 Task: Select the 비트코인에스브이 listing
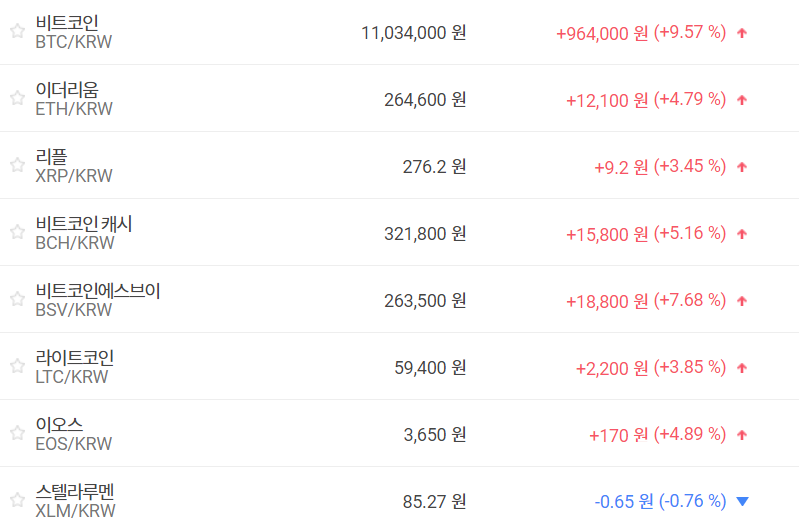(98, 290)
